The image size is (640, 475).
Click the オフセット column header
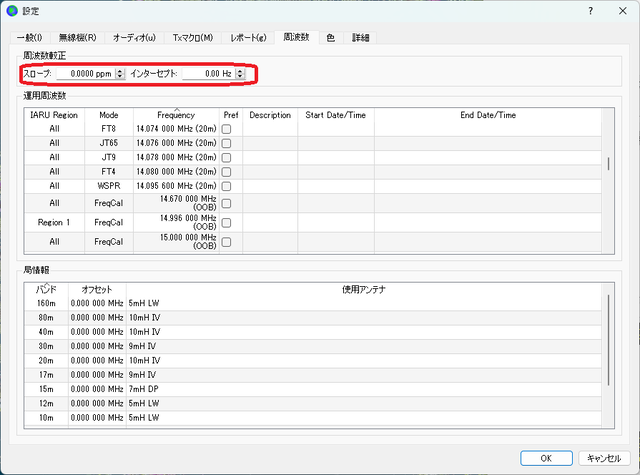97,289
